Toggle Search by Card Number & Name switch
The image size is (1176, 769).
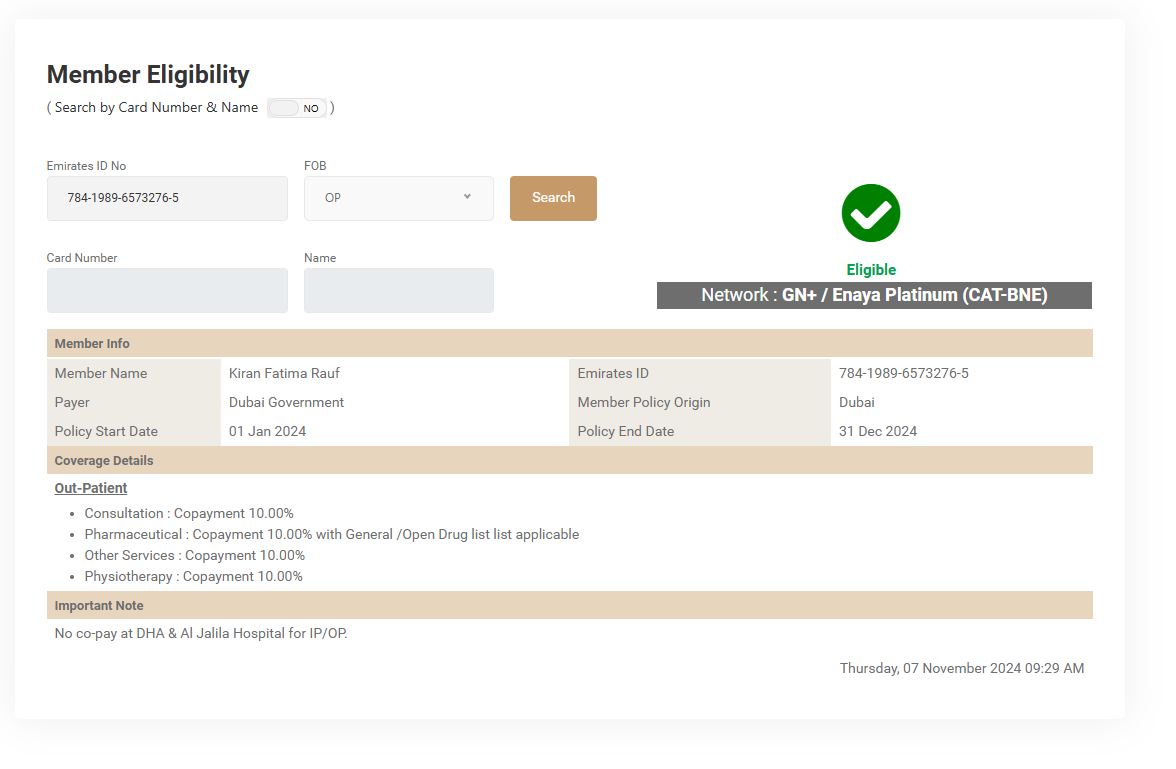[x=296, y=108]
